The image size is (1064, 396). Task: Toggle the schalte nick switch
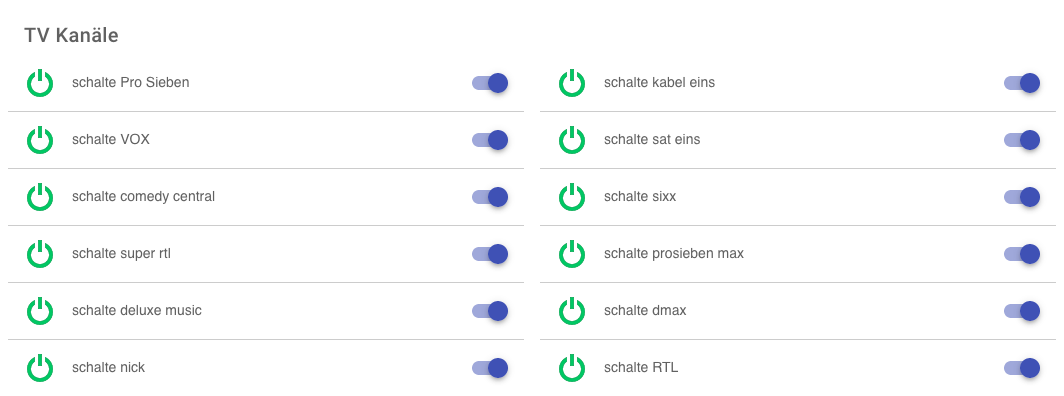490,368
